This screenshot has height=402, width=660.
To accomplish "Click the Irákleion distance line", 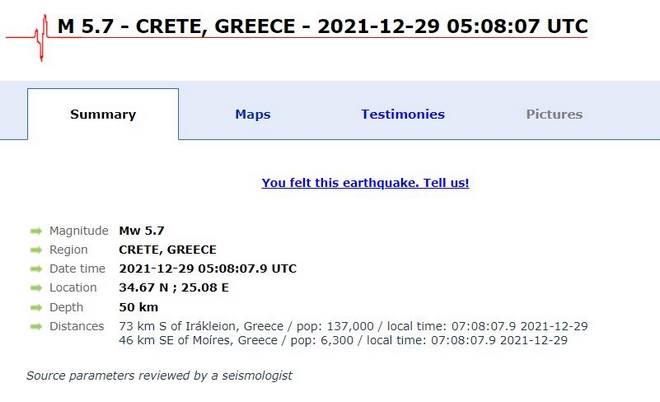I will coord(353,326).
